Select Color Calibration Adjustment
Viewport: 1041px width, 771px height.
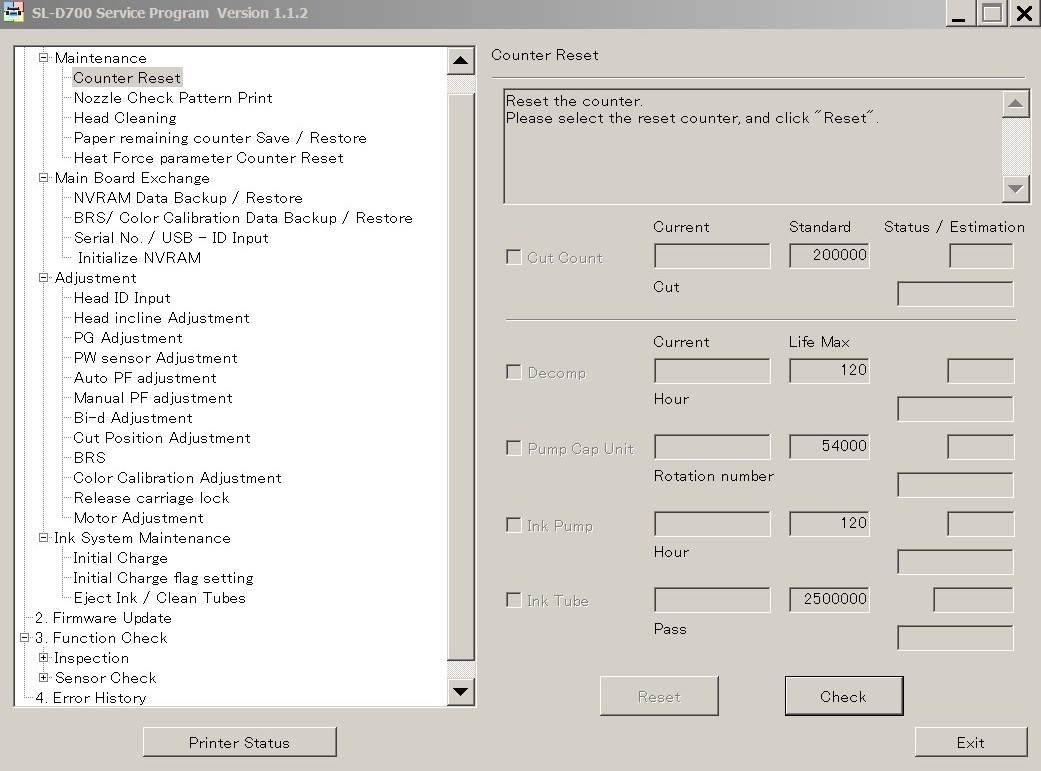coord(177,477)
